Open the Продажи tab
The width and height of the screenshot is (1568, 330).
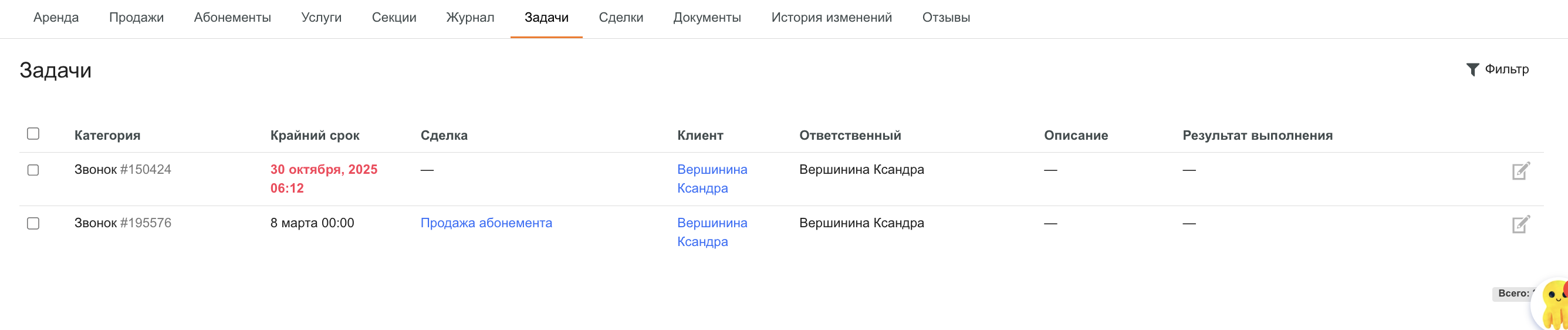pos(136,18)
